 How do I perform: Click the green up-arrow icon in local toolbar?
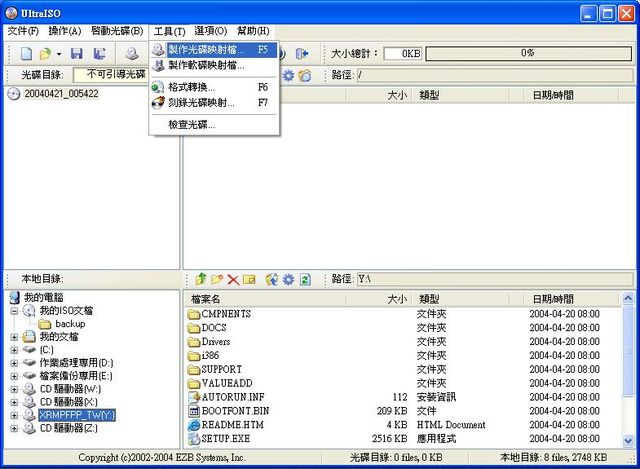201,279
